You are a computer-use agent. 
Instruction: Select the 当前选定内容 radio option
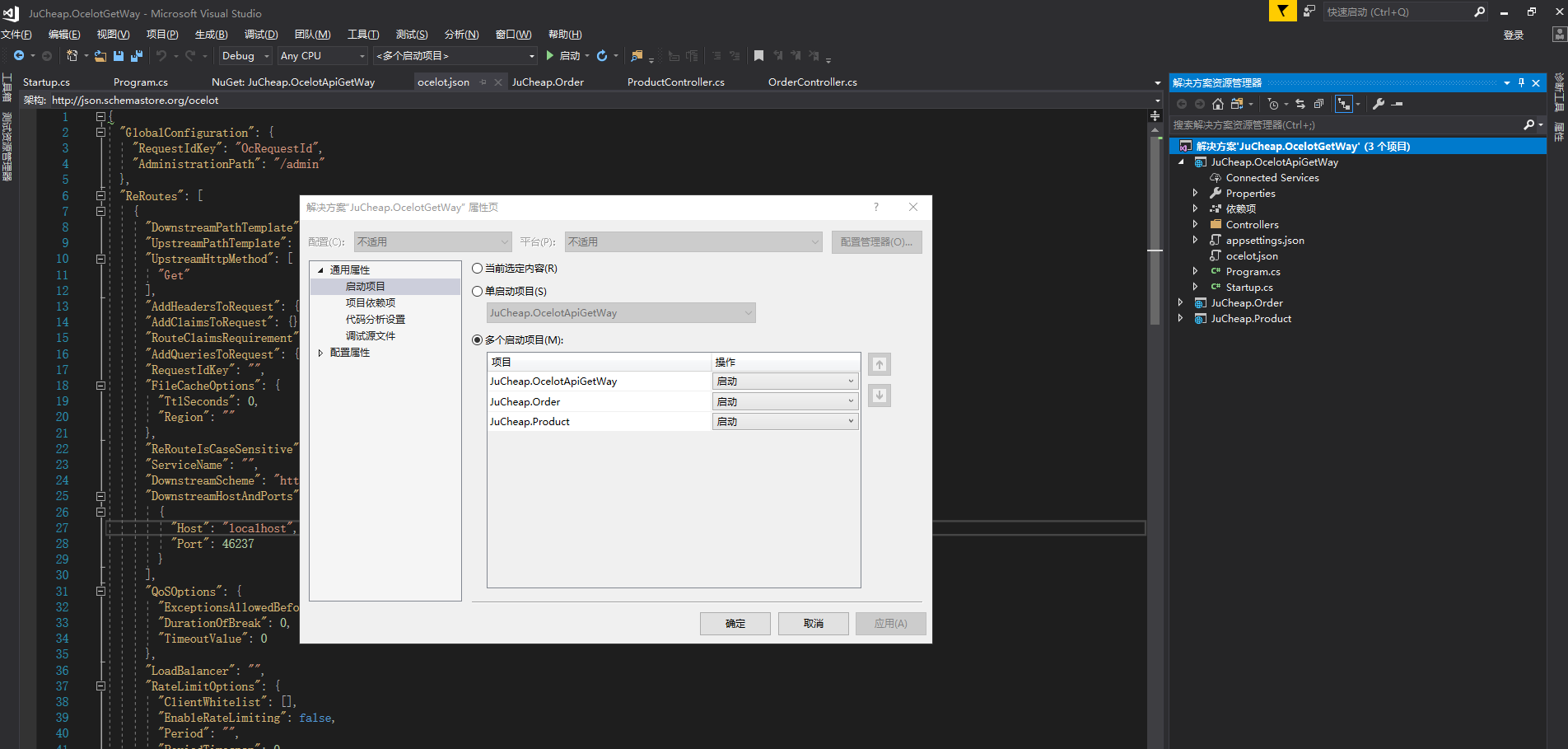point(477,269)
